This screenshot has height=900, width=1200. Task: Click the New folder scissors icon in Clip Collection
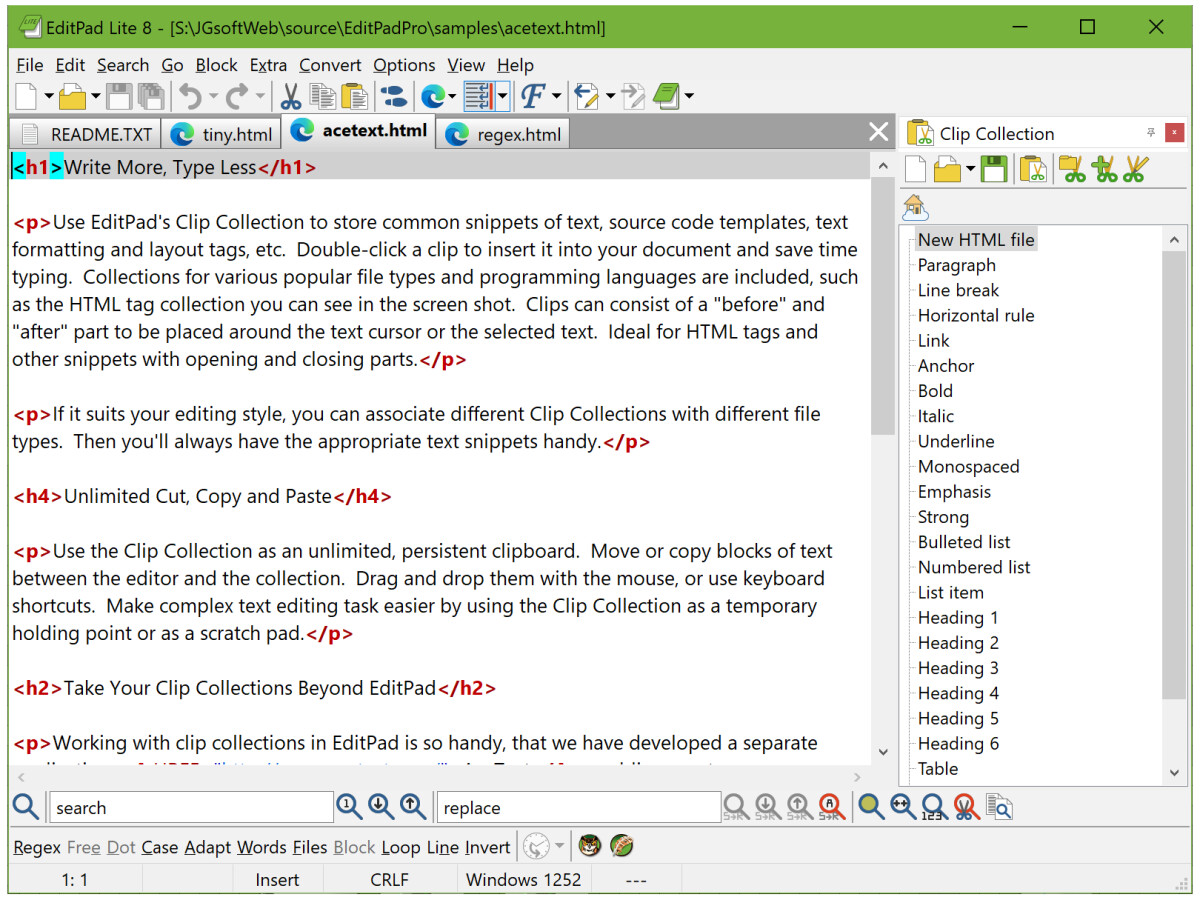point(1072,170)
